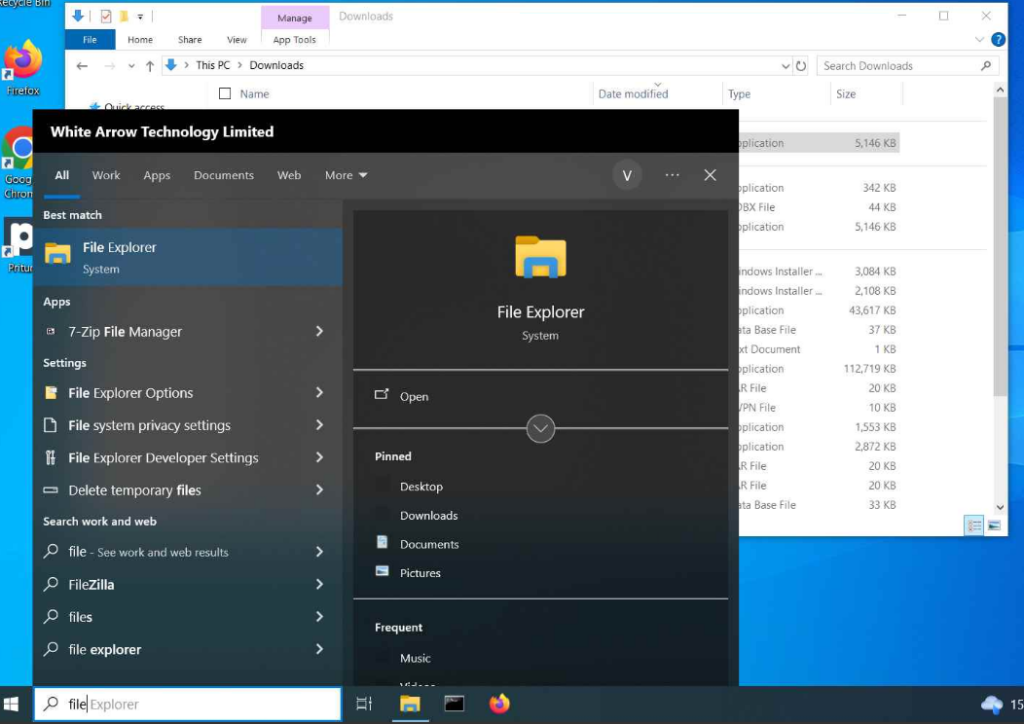Viewport: 1024px width, 724px height.
Task: Open the recent locations dropdown beside Forward
Action: click(x=131, y=65)
